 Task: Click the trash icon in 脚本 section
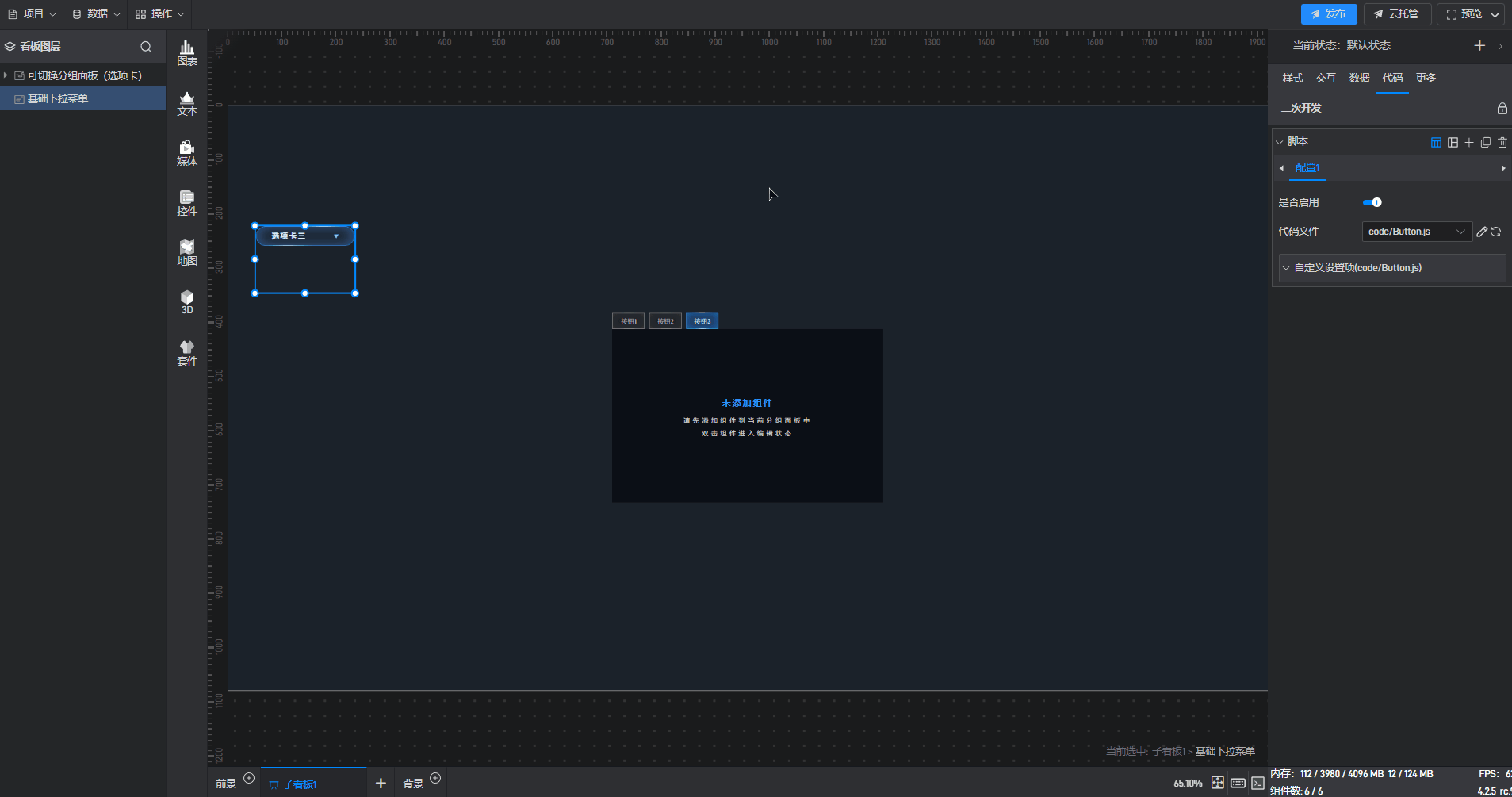pos(1502,143)
